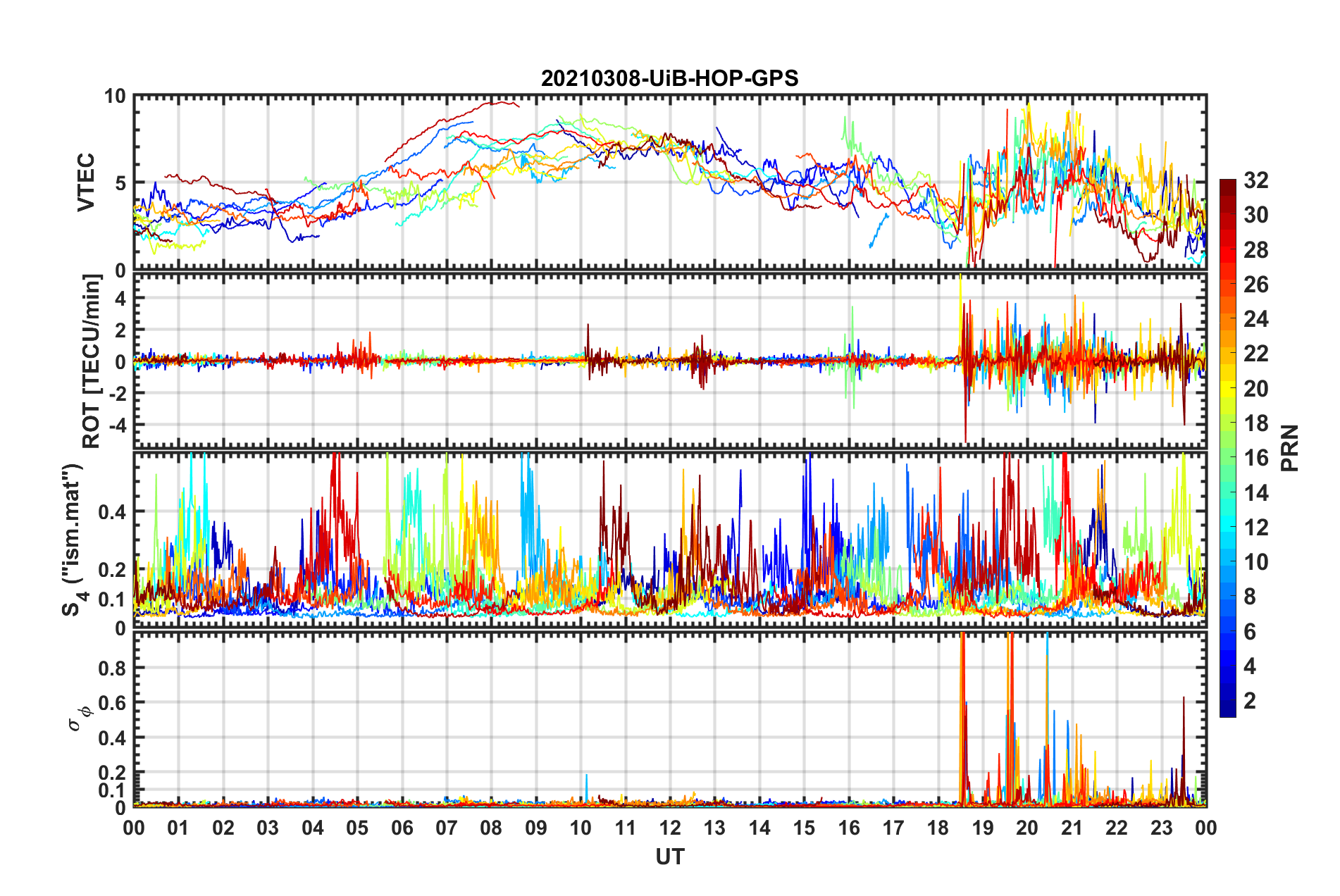This screenshot has height=896, width=1340.
Task: Select hour tick 09 on the UT axis
Action: tap(536, 828)
